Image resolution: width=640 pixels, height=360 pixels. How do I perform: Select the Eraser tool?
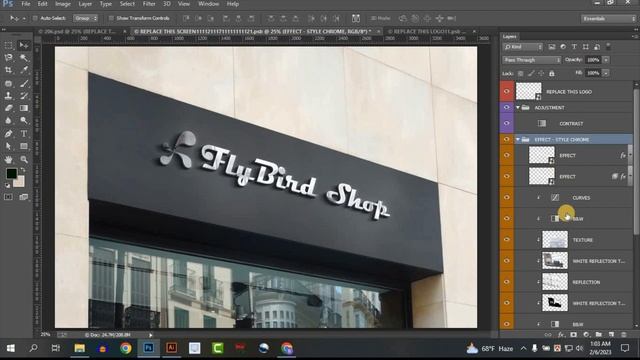point(8,108)
